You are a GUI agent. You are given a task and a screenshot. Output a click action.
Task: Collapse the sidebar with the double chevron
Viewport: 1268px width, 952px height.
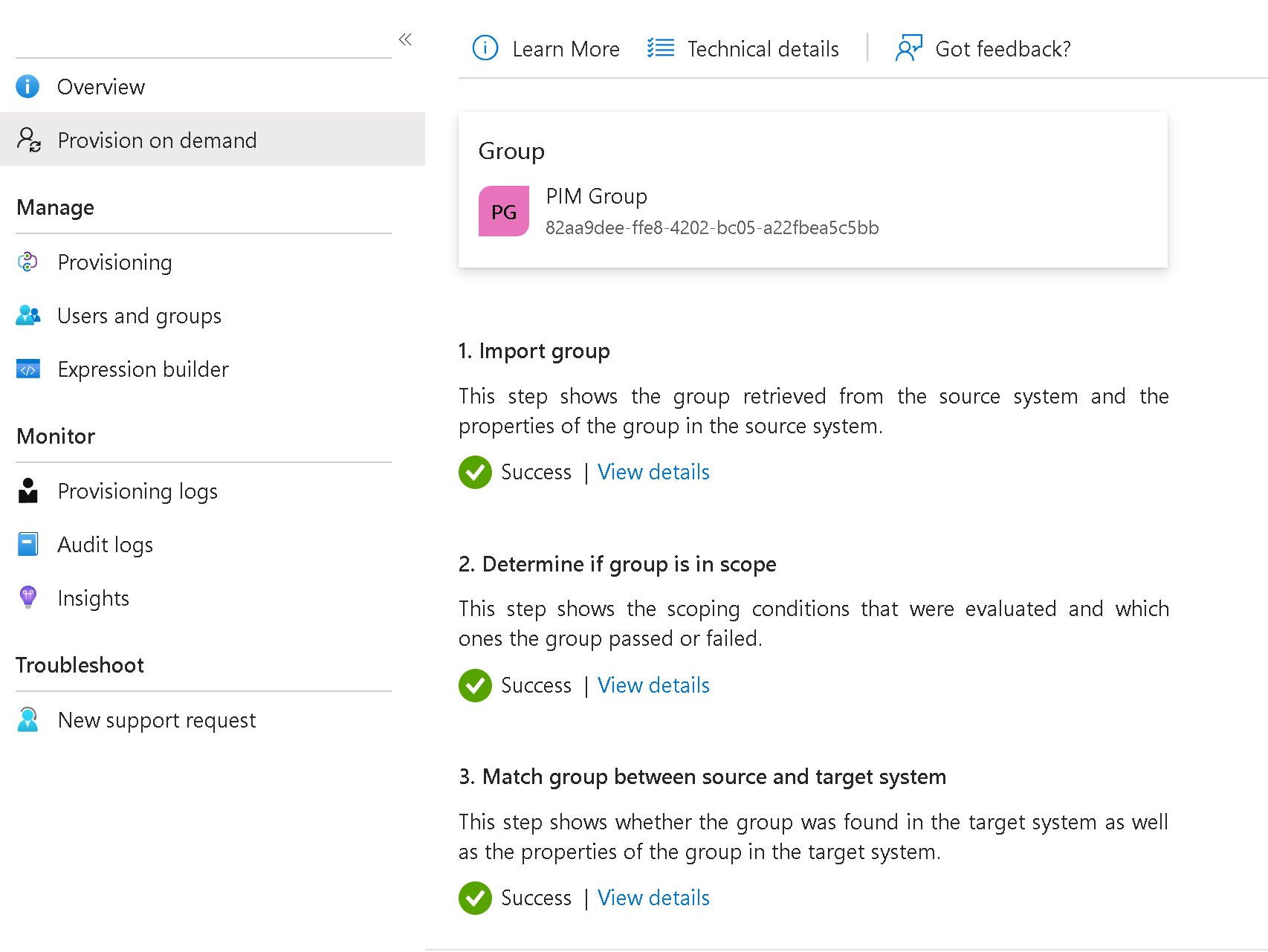click(x=405, y=39)
